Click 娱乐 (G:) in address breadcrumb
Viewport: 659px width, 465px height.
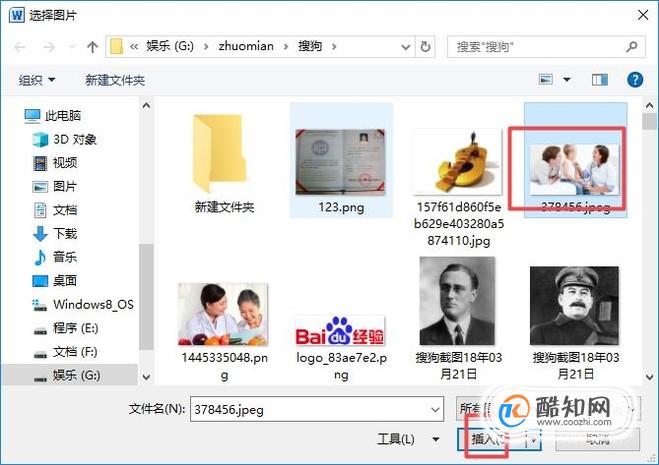(x=170, y=46)
